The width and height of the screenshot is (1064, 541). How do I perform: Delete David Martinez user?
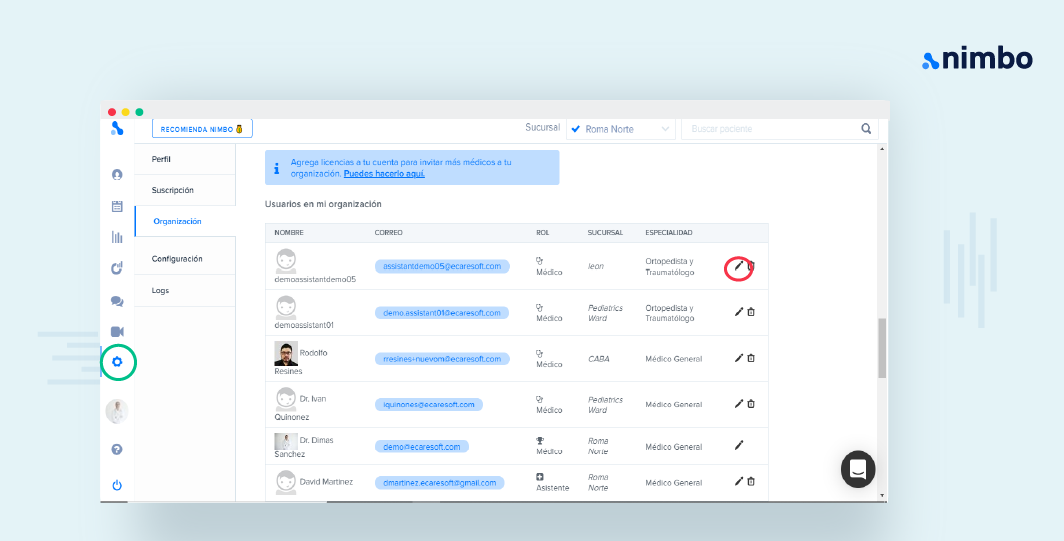coord(751,481)
